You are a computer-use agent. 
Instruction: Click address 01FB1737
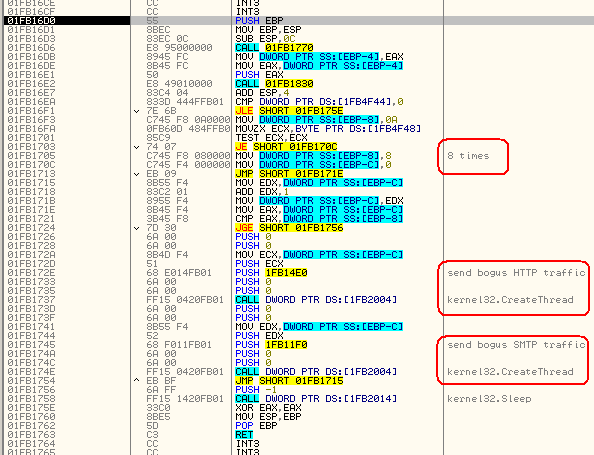pos(31,300)
